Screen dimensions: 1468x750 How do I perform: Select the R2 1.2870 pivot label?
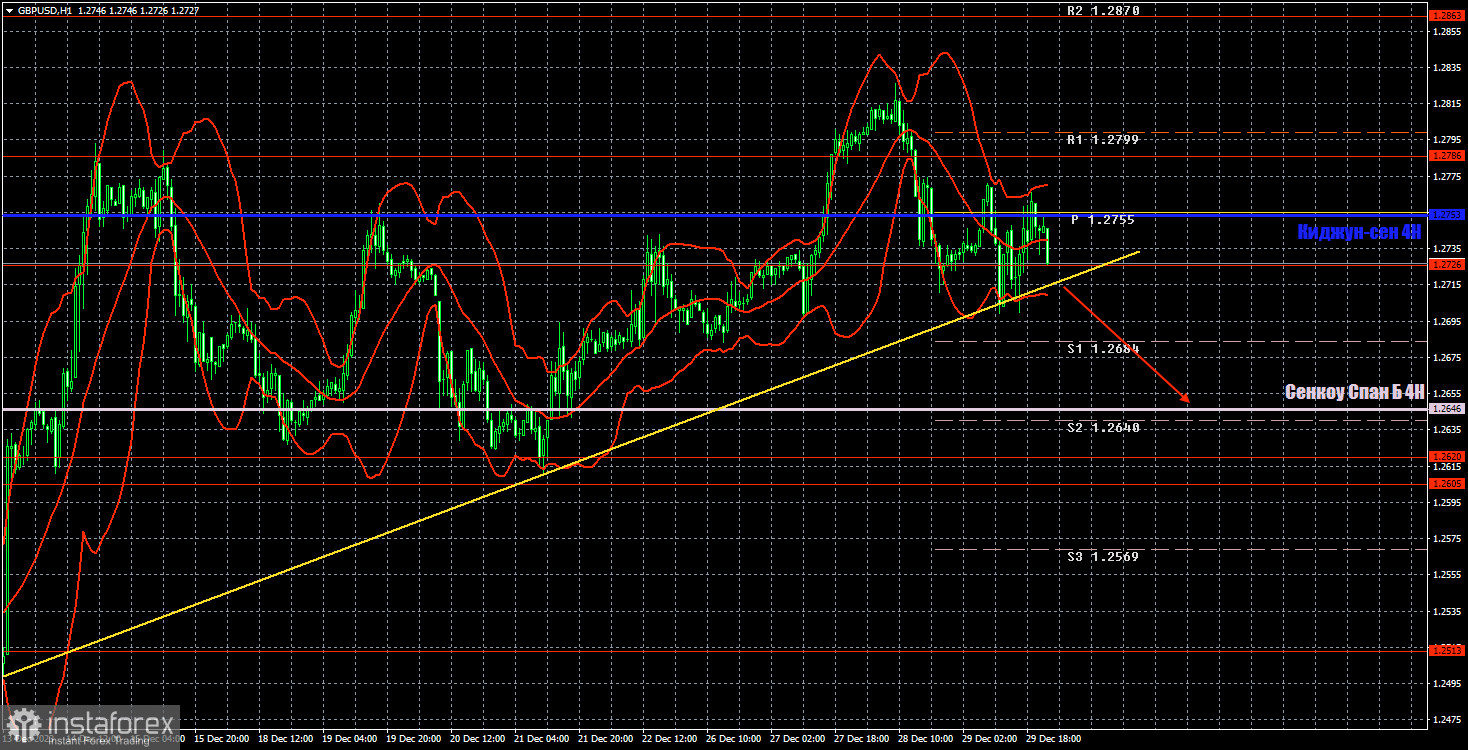click(1103, 10)
